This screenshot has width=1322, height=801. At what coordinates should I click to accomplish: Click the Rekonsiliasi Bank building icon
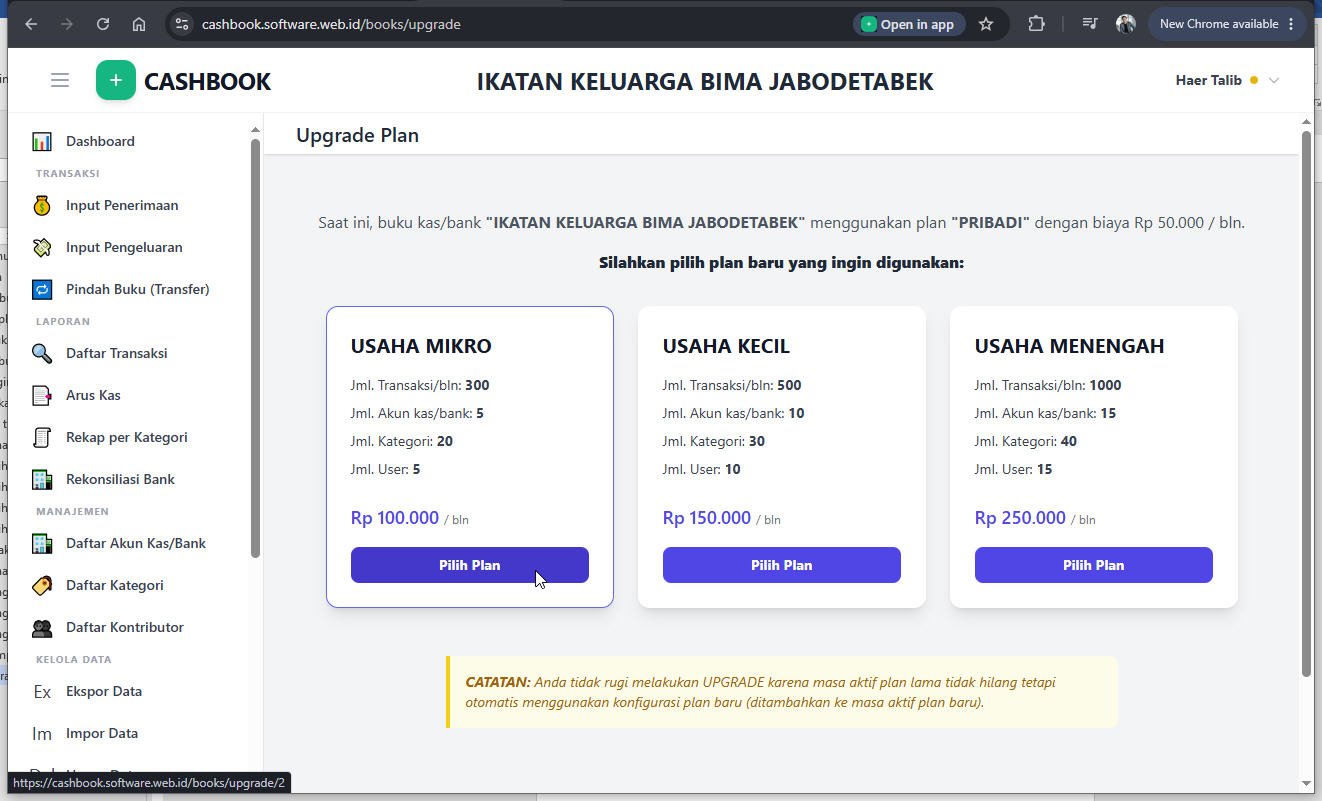pyautogui.click(x=42, y=479)
